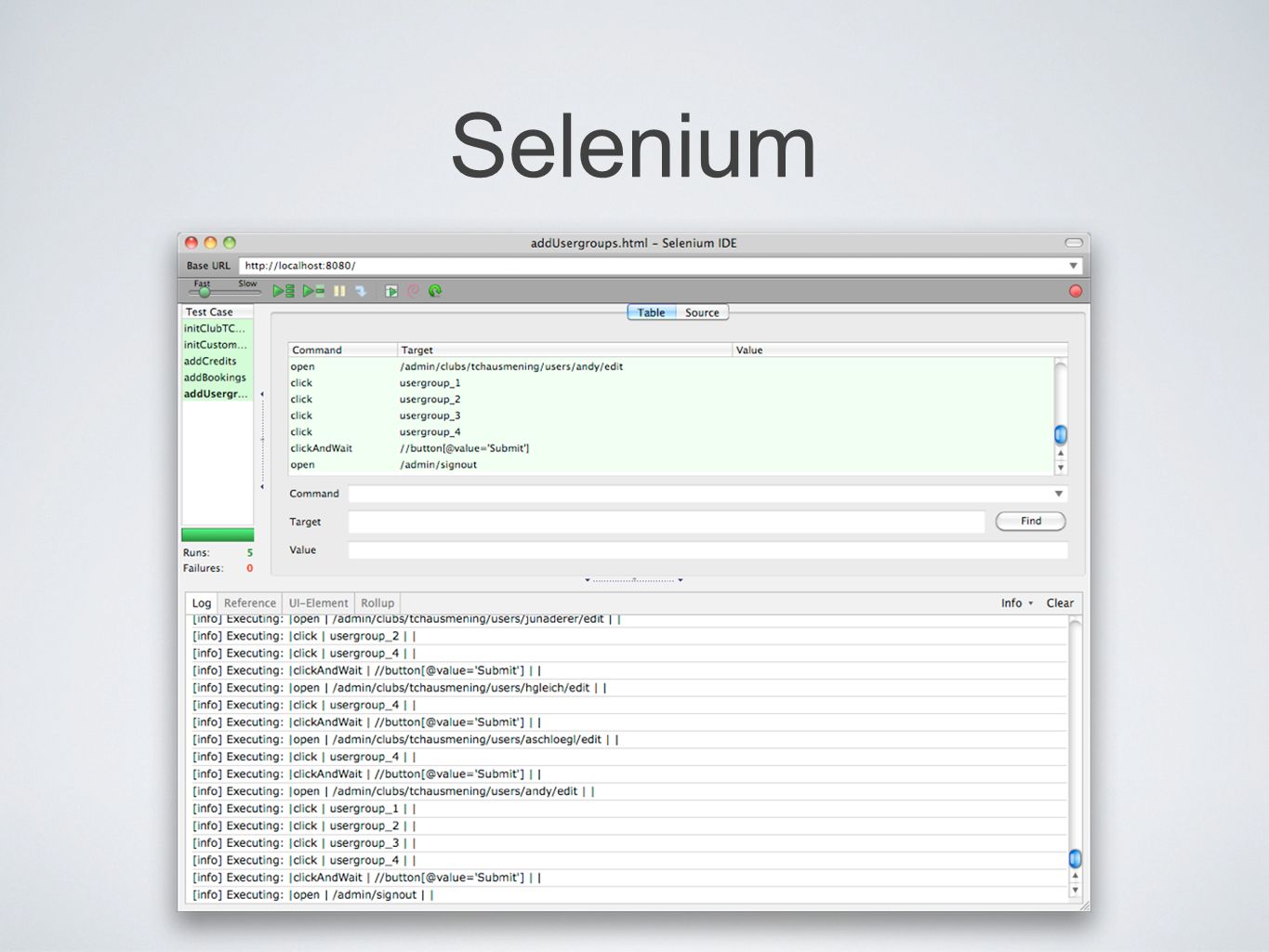Click the Target input field
Image resolution: width=1269 pixels, height=952 pixels.
click(666, 522)
